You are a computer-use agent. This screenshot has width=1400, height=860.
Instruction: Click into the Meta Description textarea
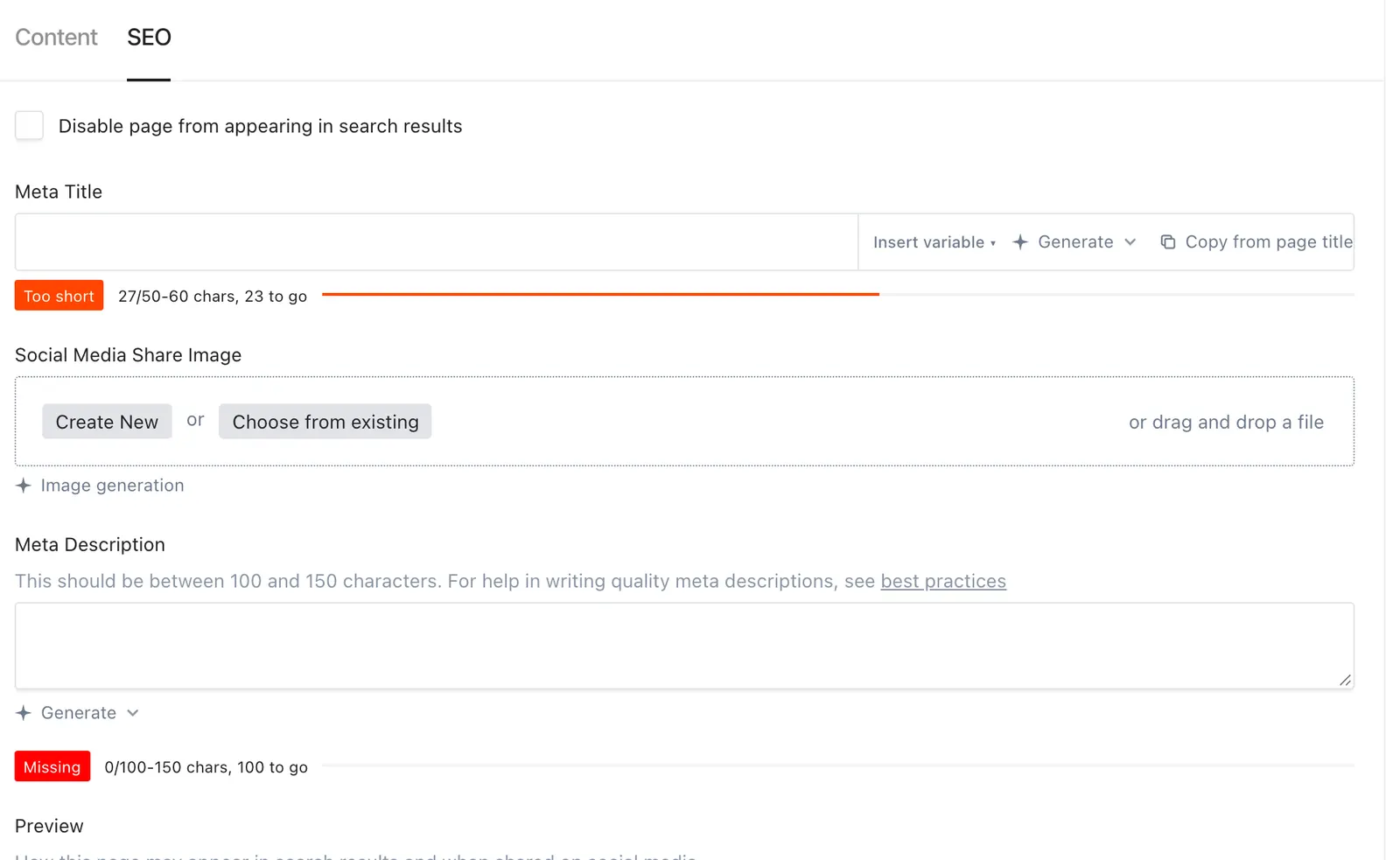click(684, 646)
